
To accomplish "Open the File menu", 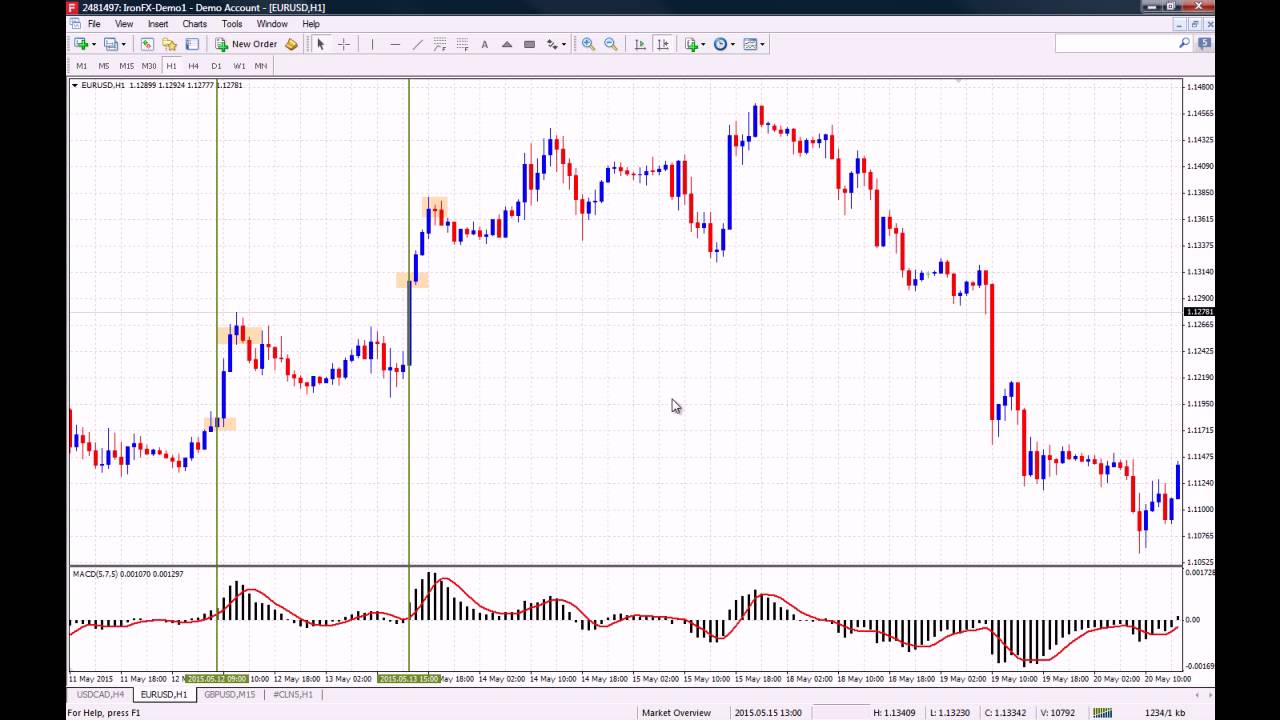I will [94, 24].
